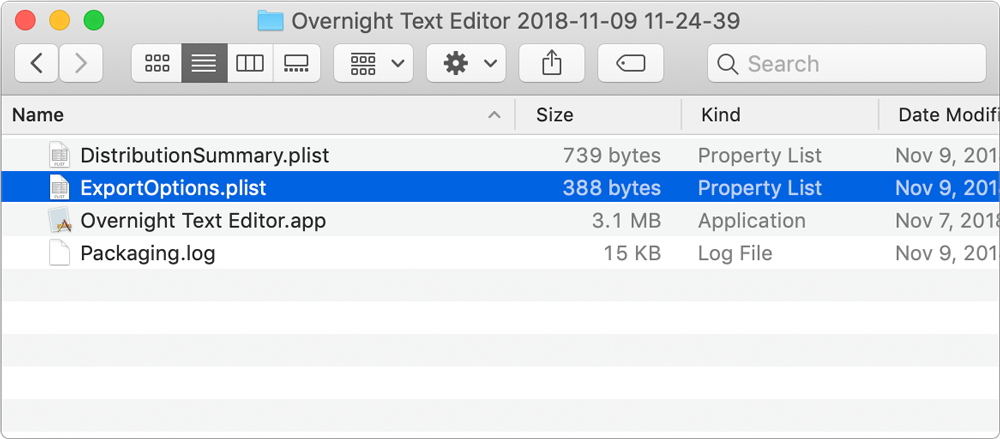Image resolution: width=1000 pixels, height=439 pixels.
Task: Click the window title text
Action: tap(515, 21)
